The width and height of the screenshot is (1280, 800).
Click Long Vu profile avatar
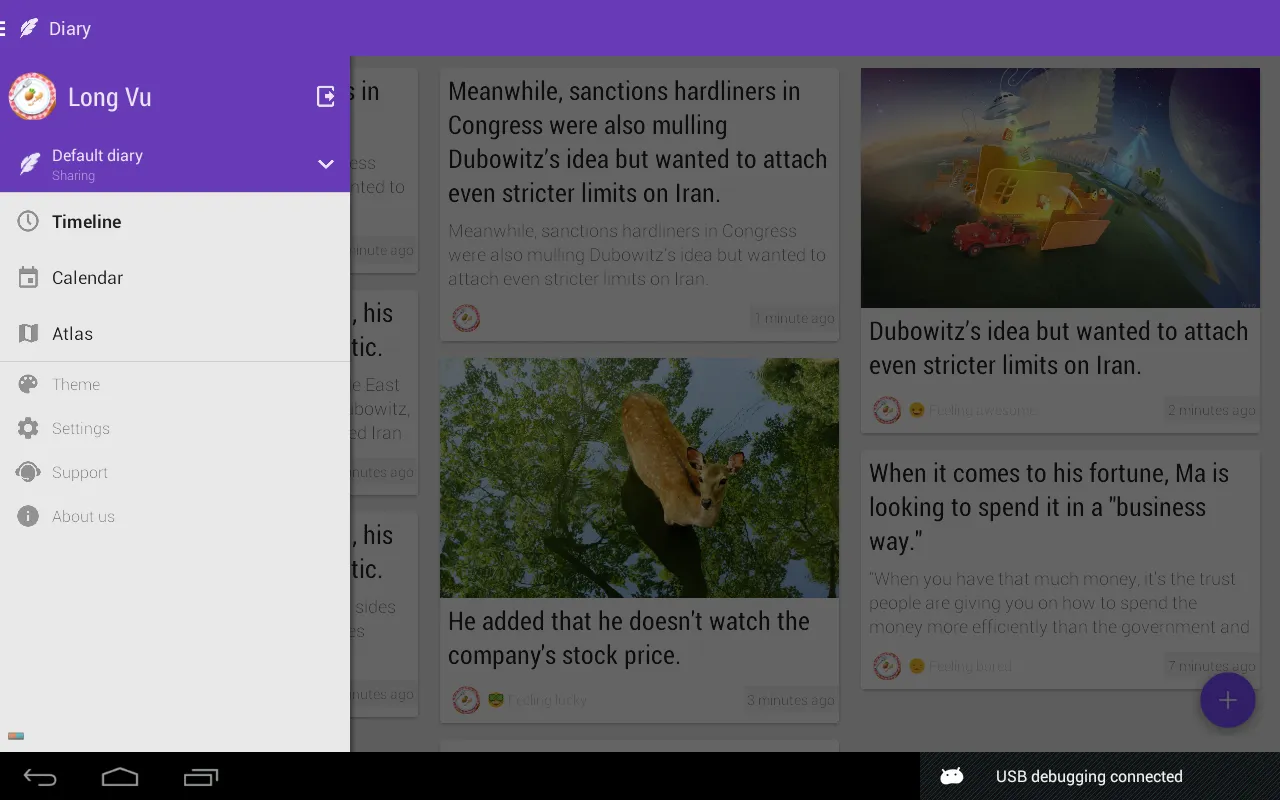32,97
